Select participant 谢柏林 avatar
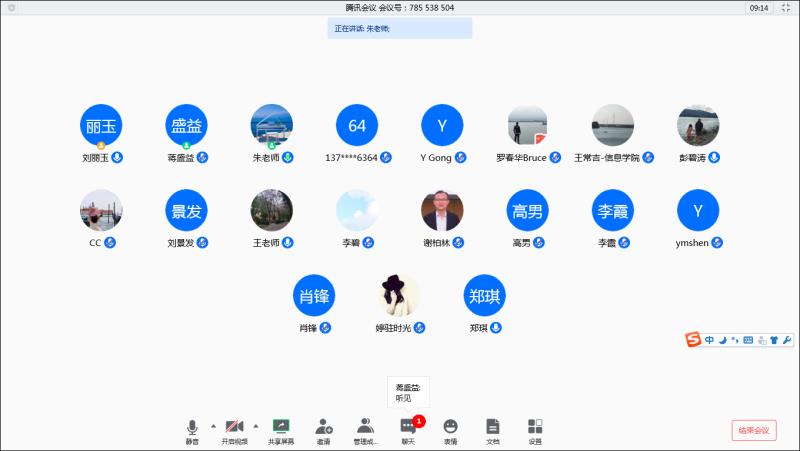The height and width of the screenshot is (451, 800). (442, 211)
